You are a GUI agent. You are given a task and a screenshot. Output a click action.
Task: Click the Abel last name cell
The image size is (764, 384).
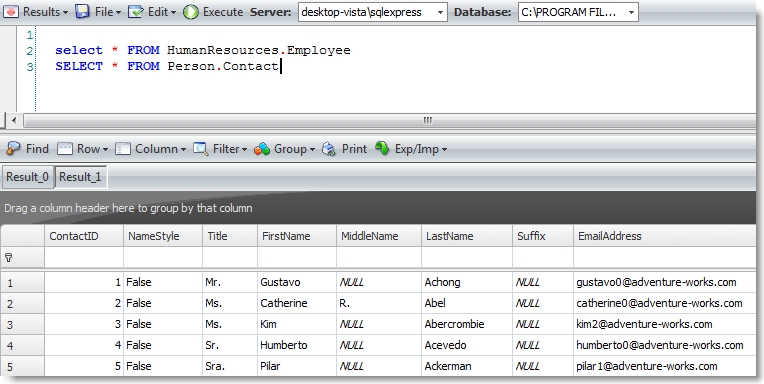[467, 303]
